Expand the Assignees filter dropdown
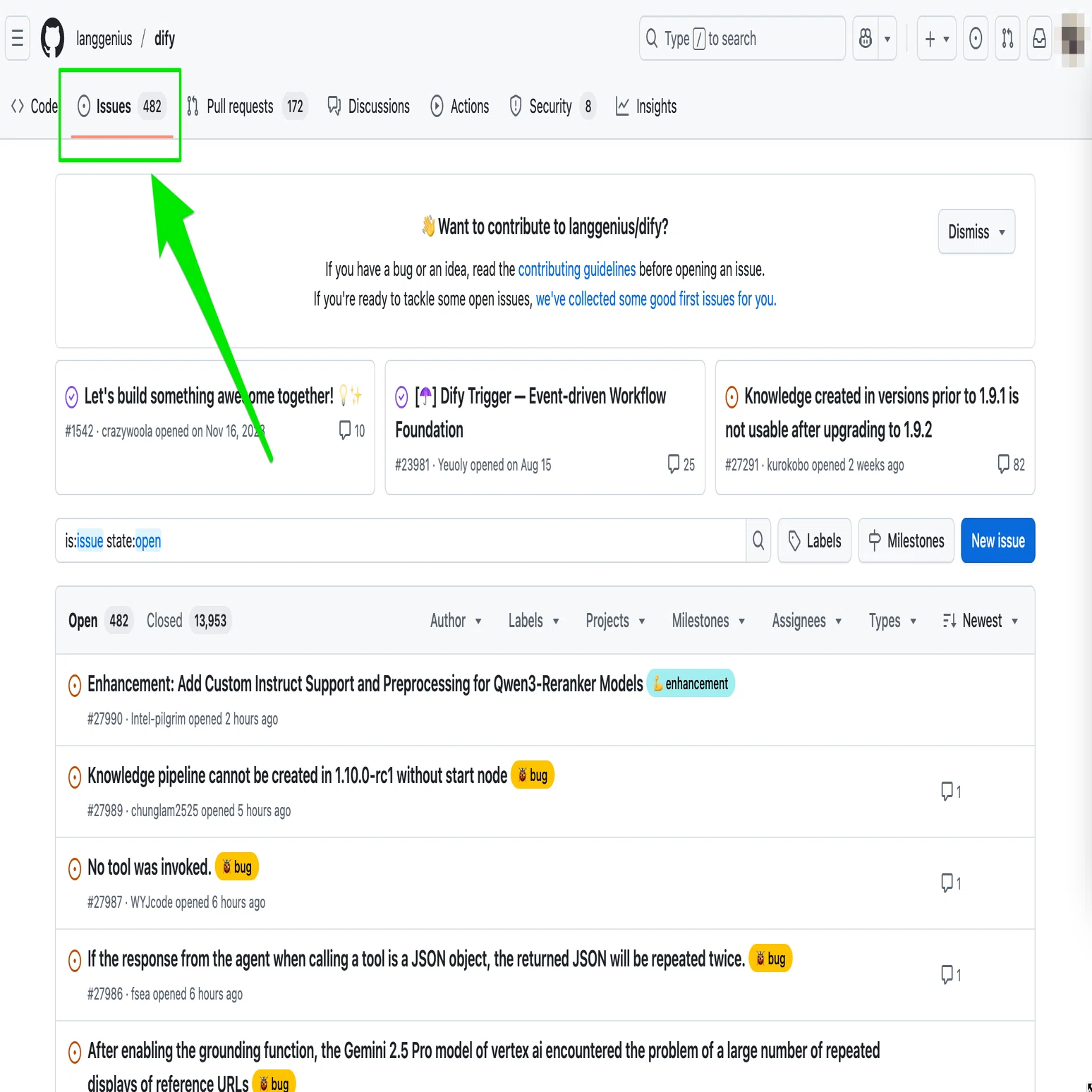This screenshot has height=1092, width=1092. coord(807,621)
